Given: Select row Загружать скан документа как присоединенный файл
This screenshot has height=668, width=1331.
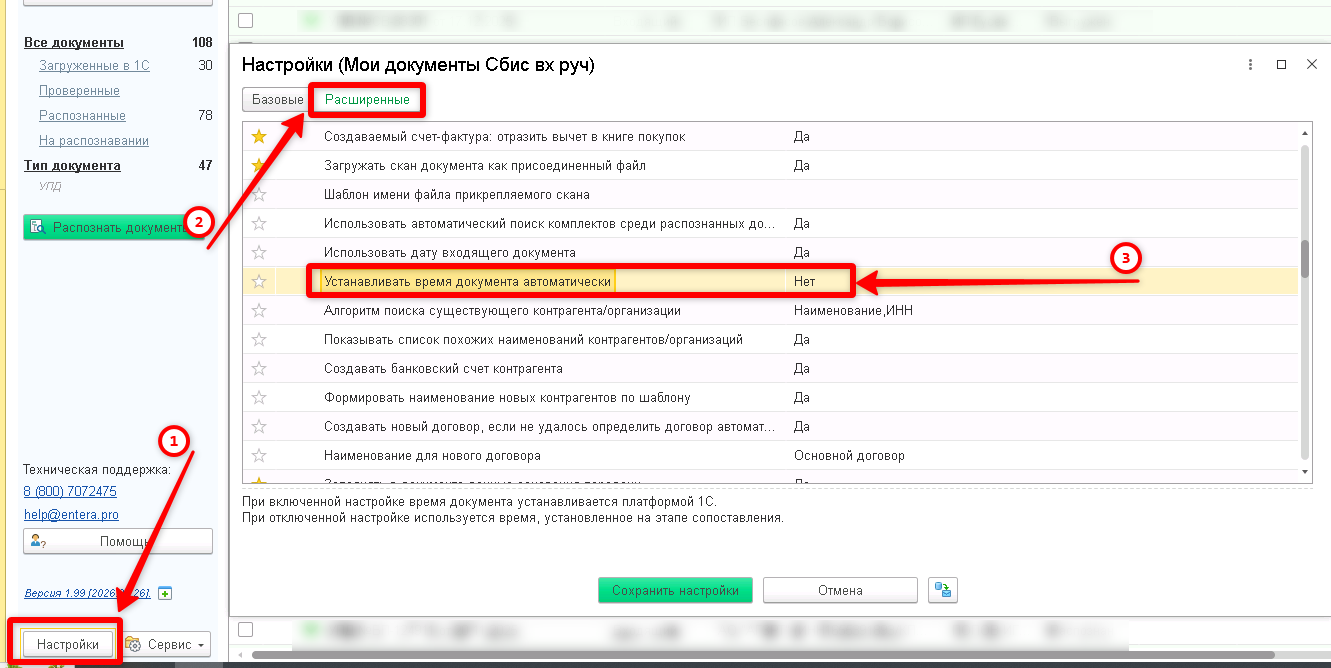Looking at the screenshot, I should pyautogui.click(x=770, y=165).
